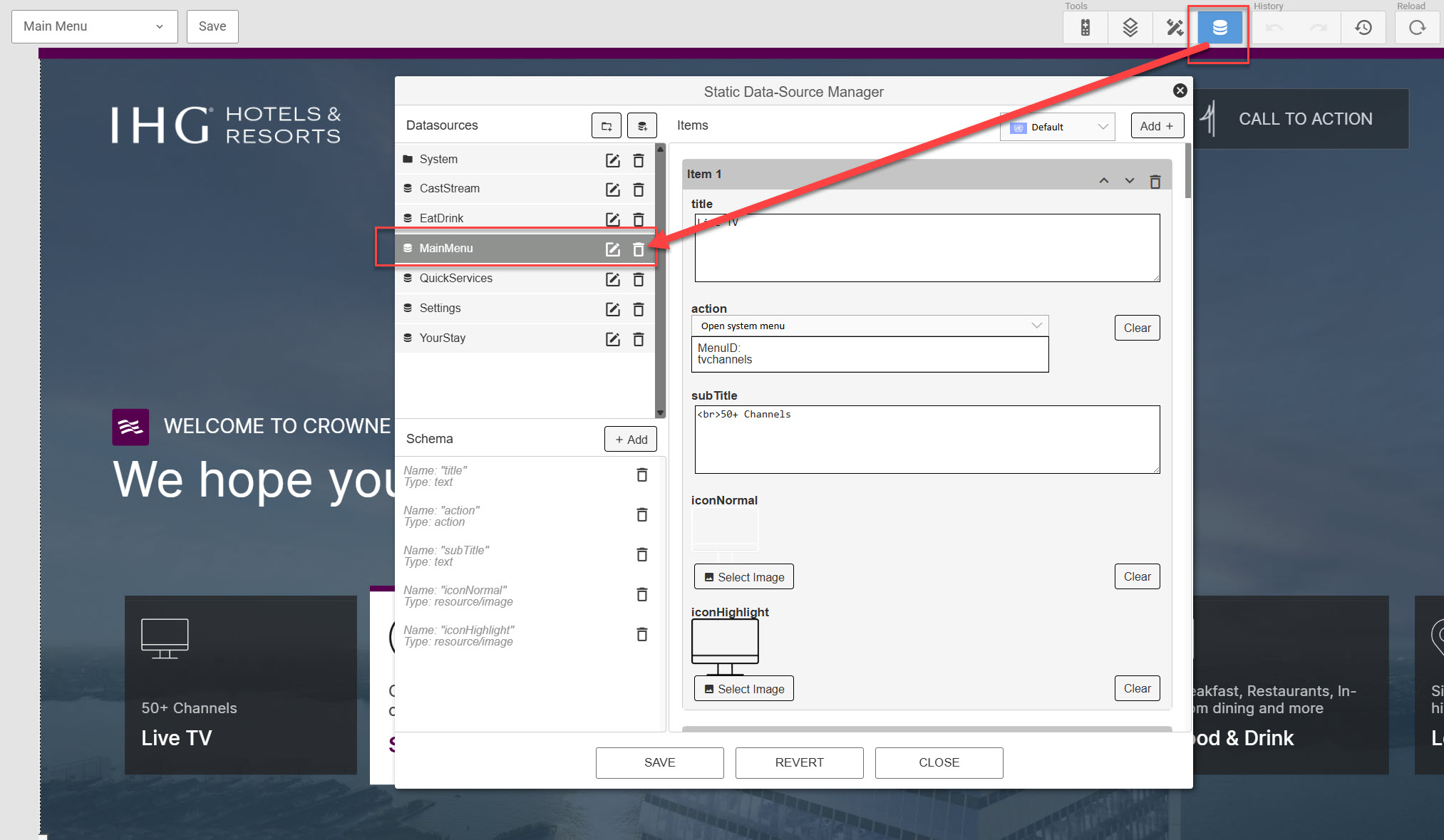Open the layers tool icon
Image resolution: width=1444 pixels, height=840 pixels.
pos(1130,28)
